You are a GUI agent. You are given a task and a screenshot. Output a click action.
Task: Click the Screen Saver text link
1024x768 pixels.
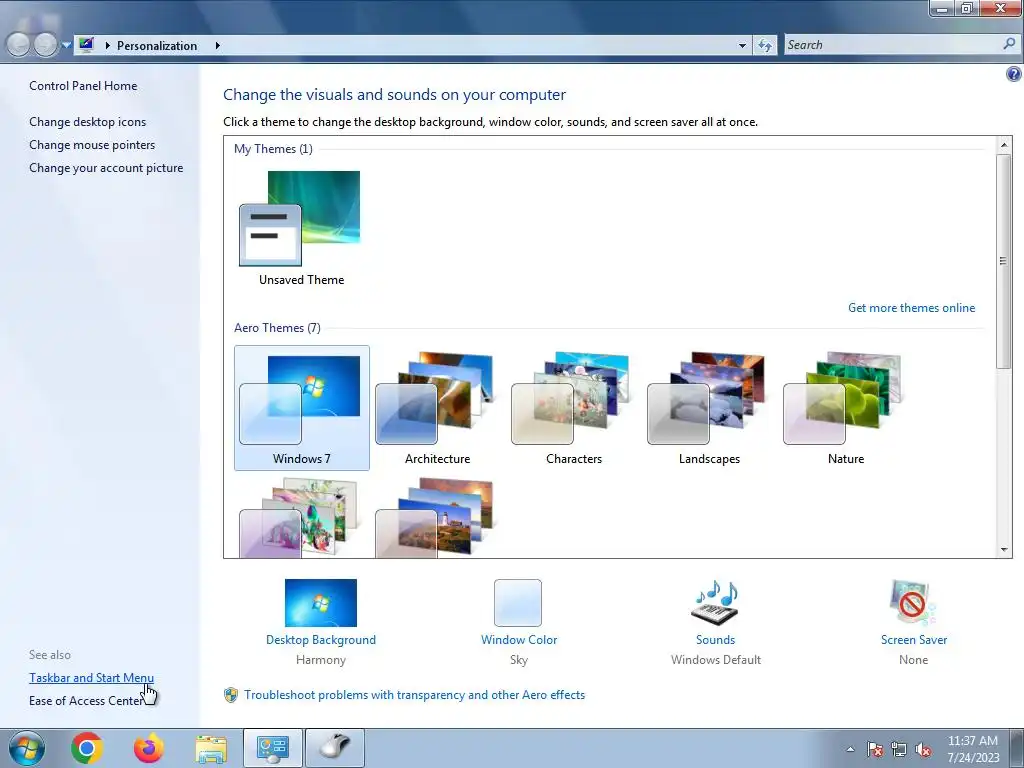914,640
